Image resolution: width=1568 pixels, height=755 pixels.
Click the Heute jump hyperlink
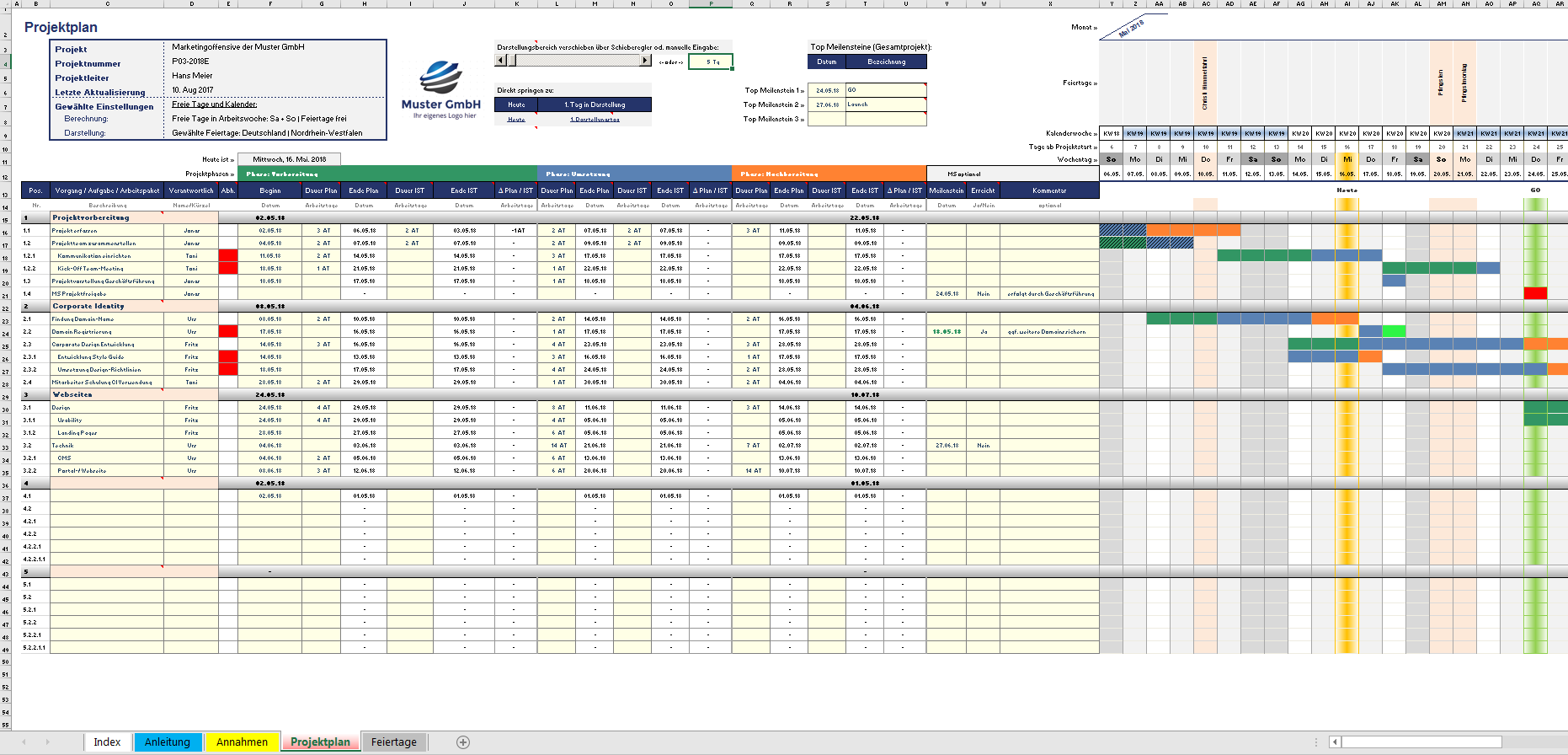pos(516,120)
